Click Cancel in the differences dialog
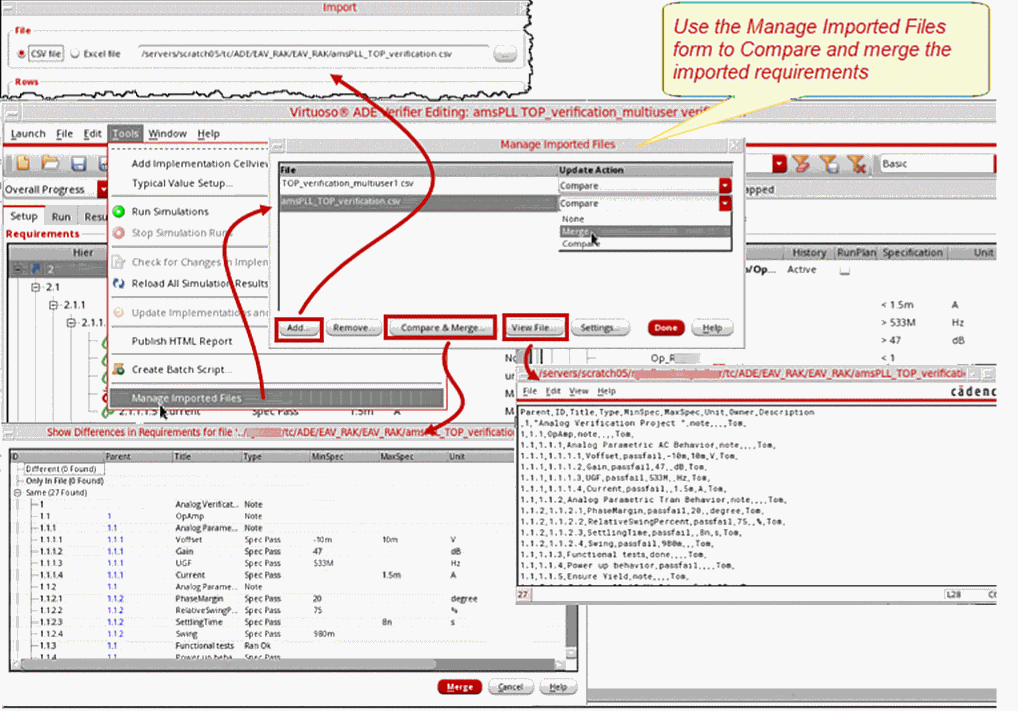1018x711 pixels. [x=510, y=686]
